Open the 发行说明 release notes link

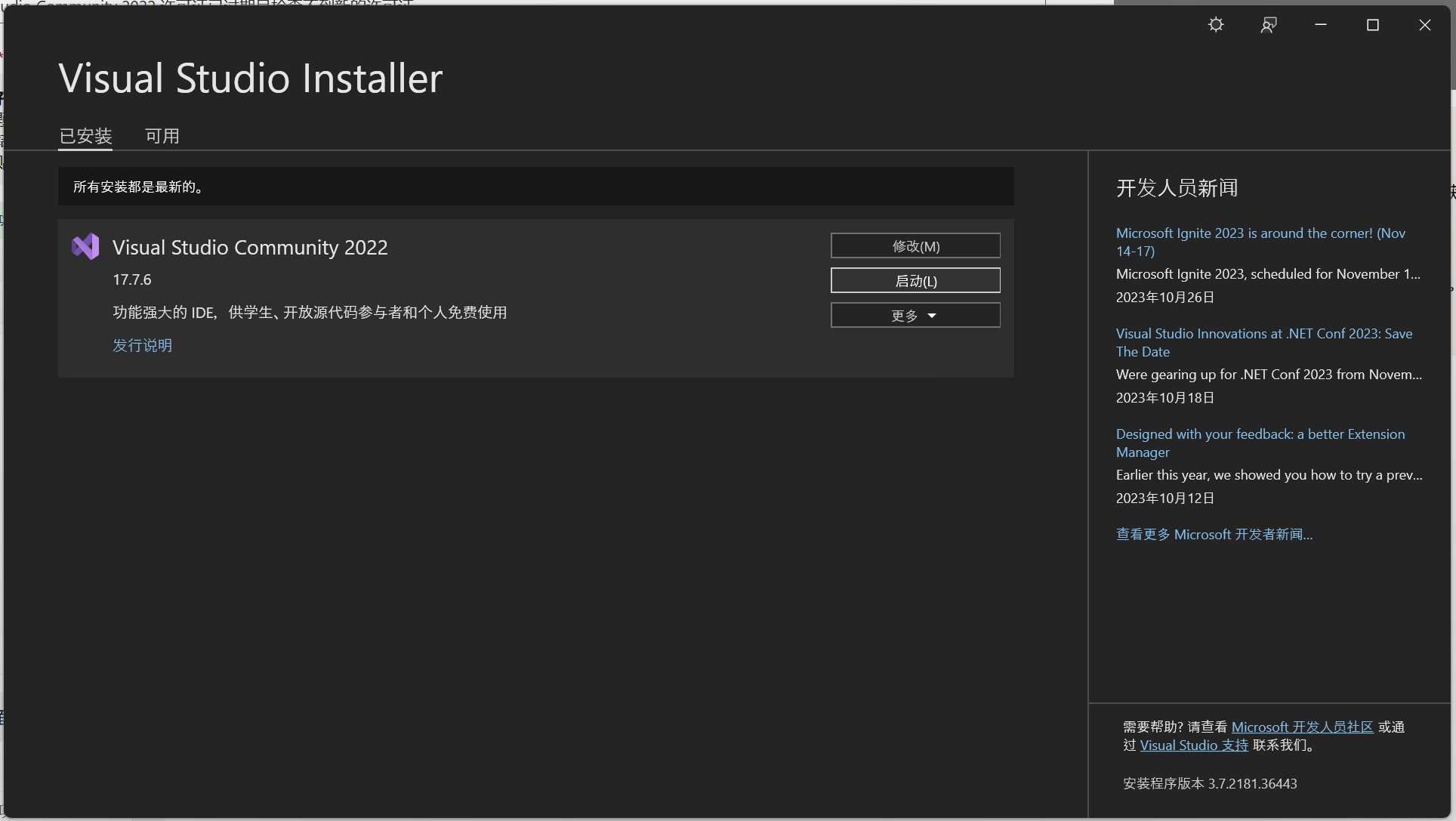point(143,345)
